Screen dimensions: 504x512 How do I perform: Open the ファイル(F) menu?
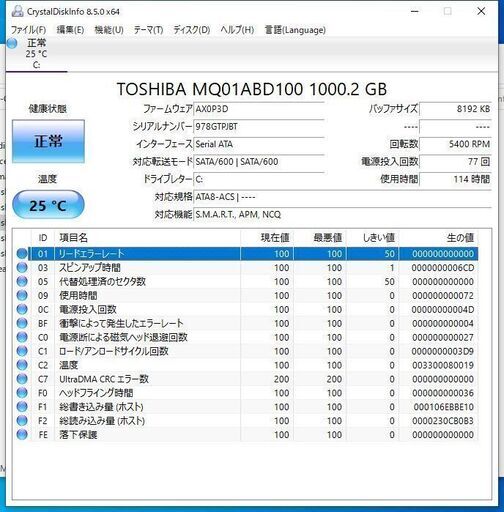coord(28,30)
